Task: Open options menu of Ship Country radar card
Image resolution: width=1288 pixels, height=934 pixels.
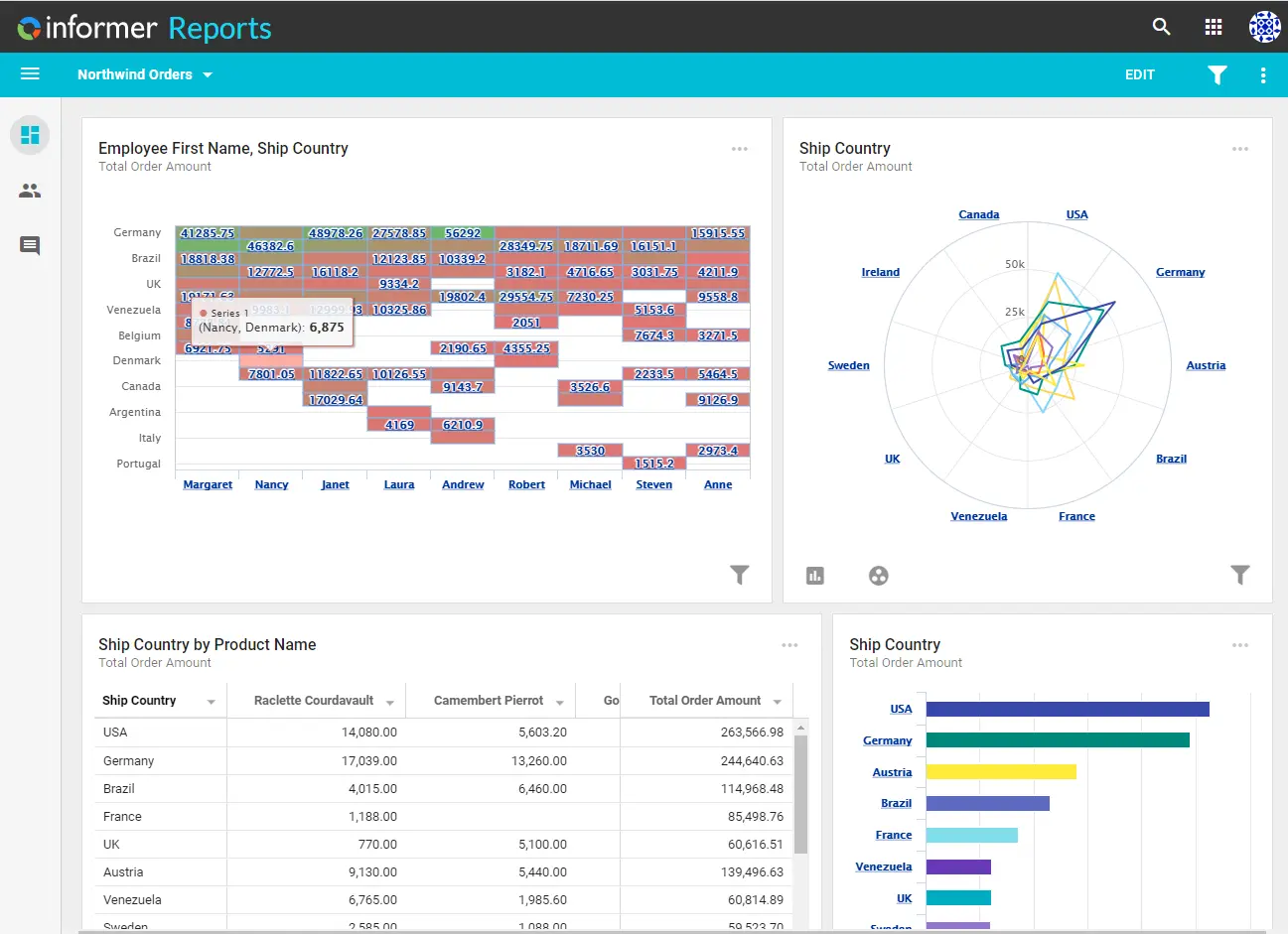Action: click(x=1240, y=149)
